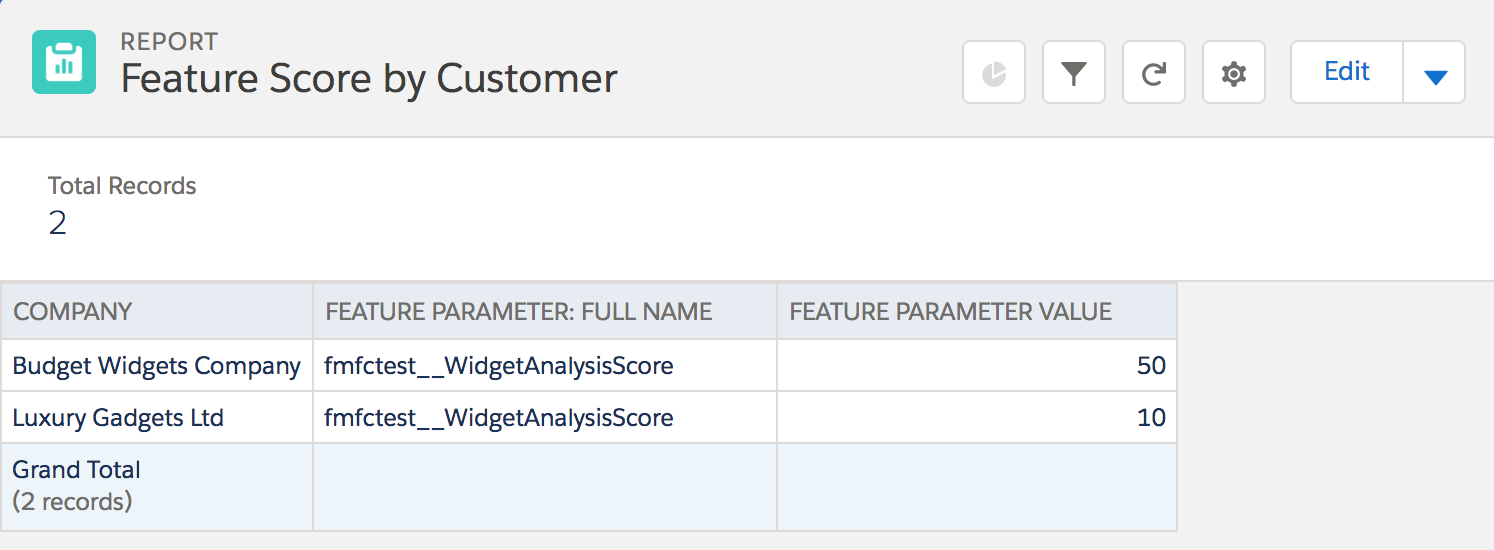This screenshot has width=1494, height=550.
Task: Click the value cell showing 10
Action: [x=1151, y=417]
